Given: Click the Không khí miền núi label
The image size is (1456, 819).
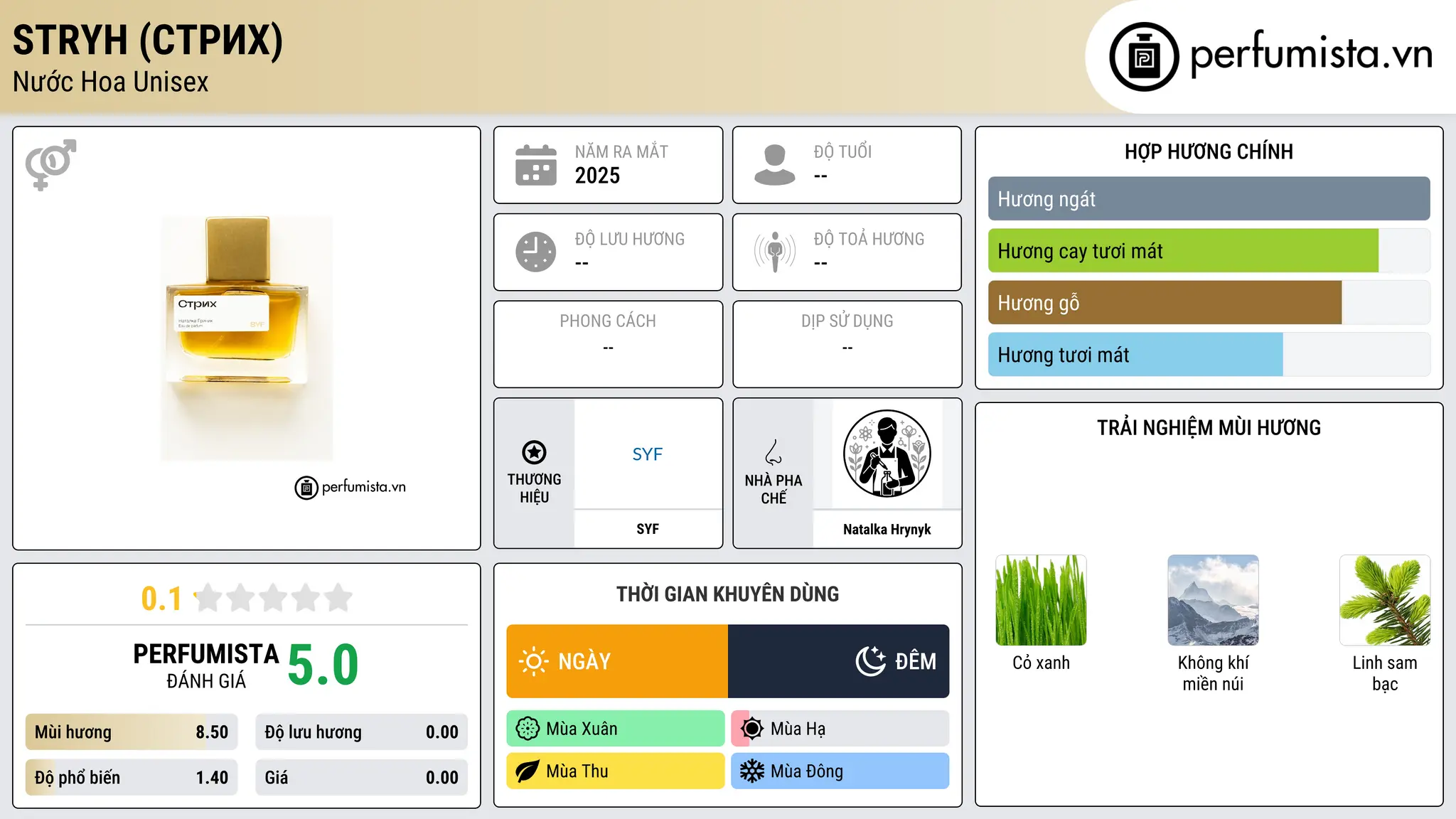Looking at the screenshot, I should click(1213, 673).
